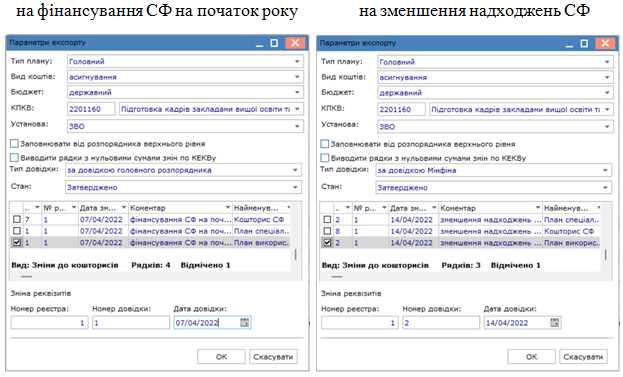Click Номер довідки field with value 2
623x377 pixels.
pyautogui.click(x=441, y=323)
